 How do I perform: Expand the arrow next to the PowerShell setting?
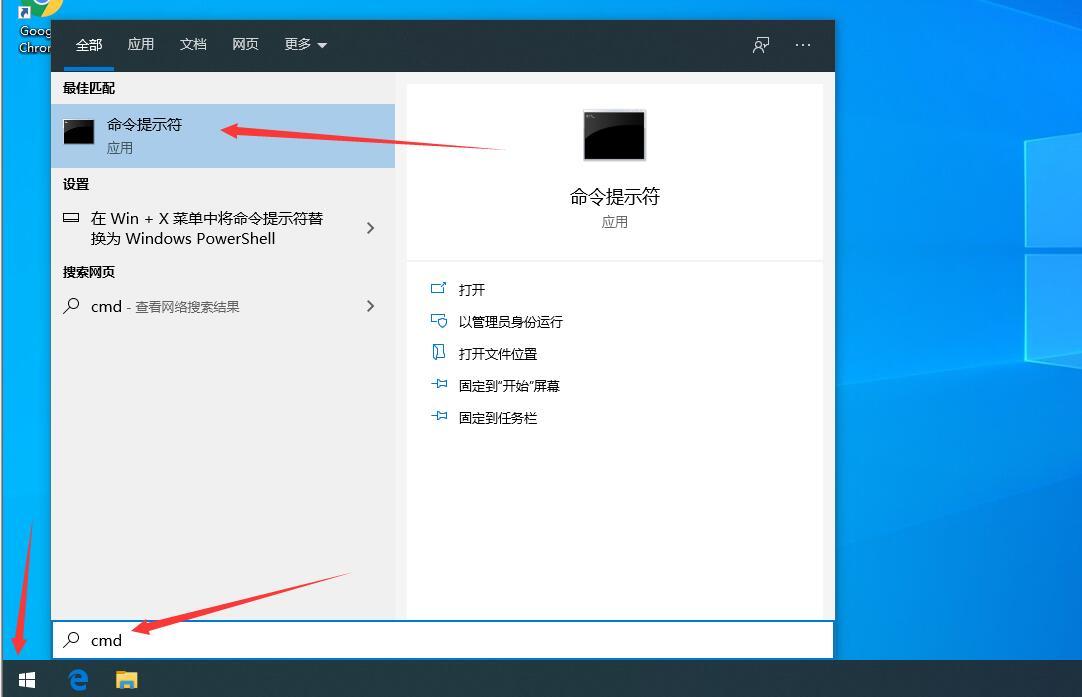click(371, 228)
